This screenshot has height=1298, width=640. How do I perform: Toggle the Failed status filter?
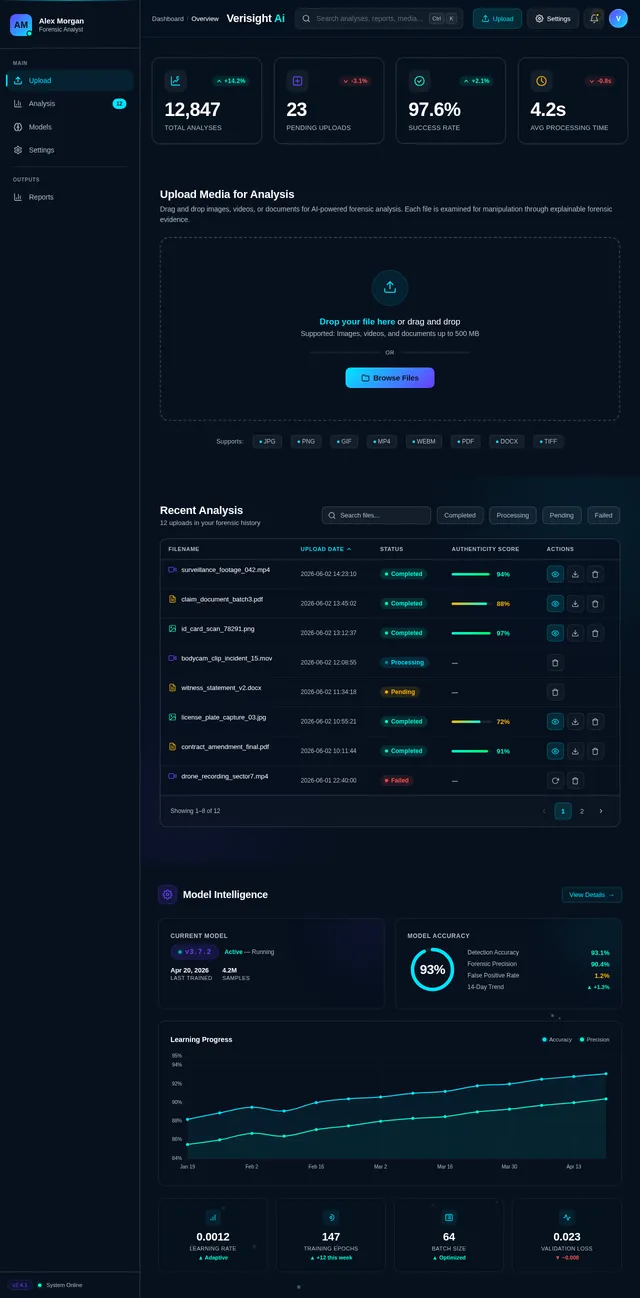[x=604, y=515]
